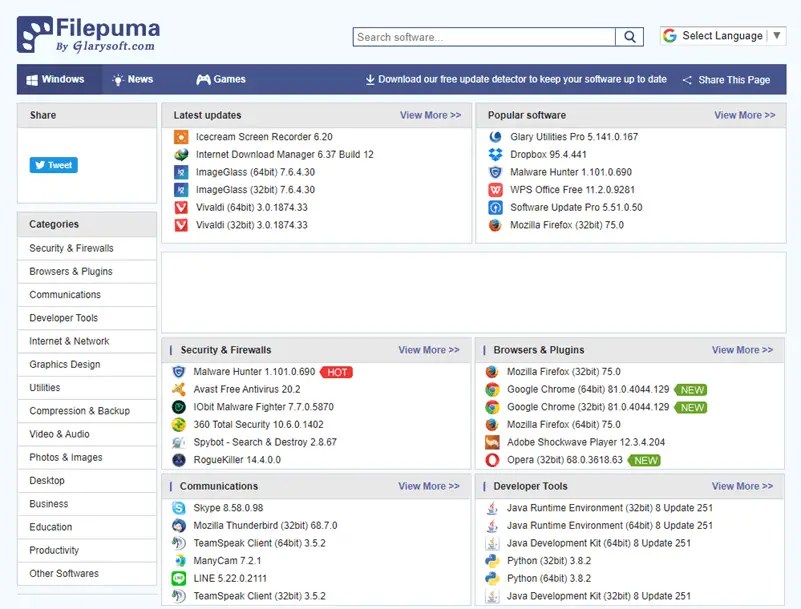Open Video & Audio category
The image size is (801, 609).
[x=87, y=434]
